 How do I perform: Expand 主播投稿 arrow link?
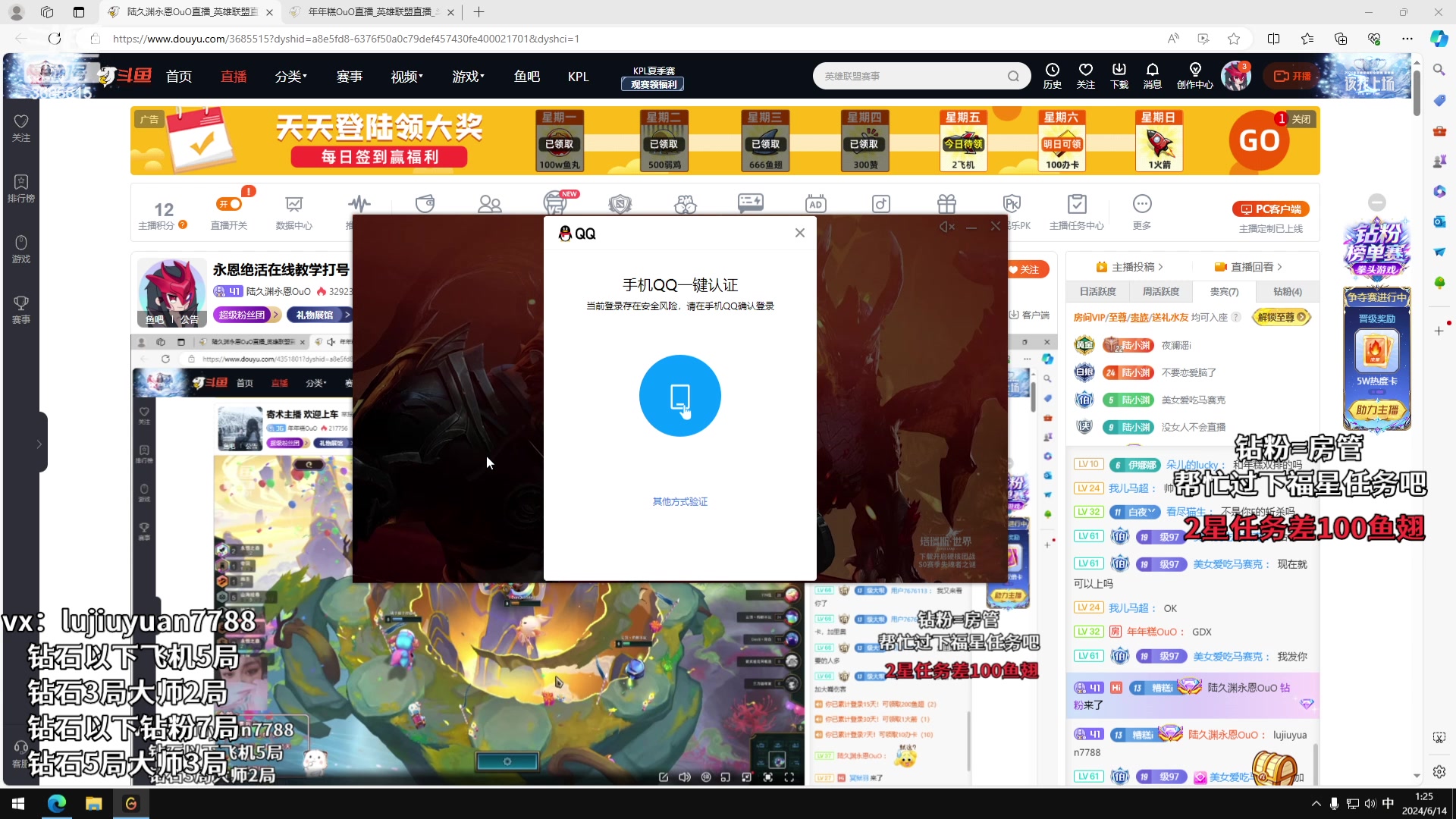(1130, 267)
